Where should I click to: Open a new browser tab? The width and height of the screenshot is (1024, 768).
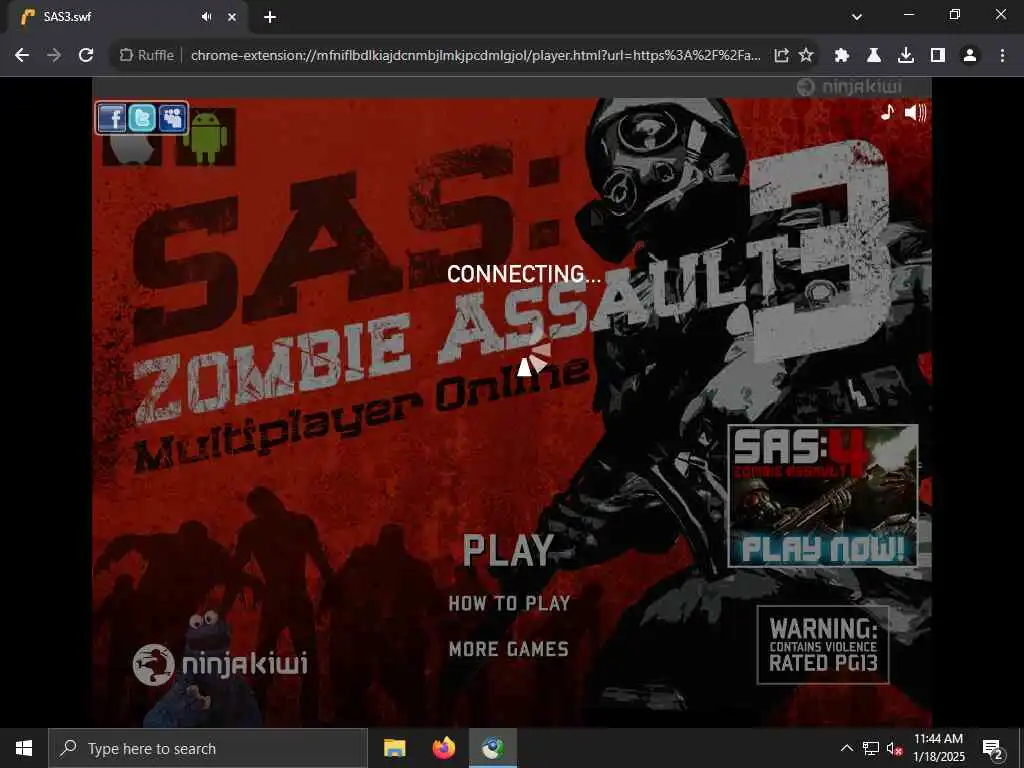click(270, 17)
